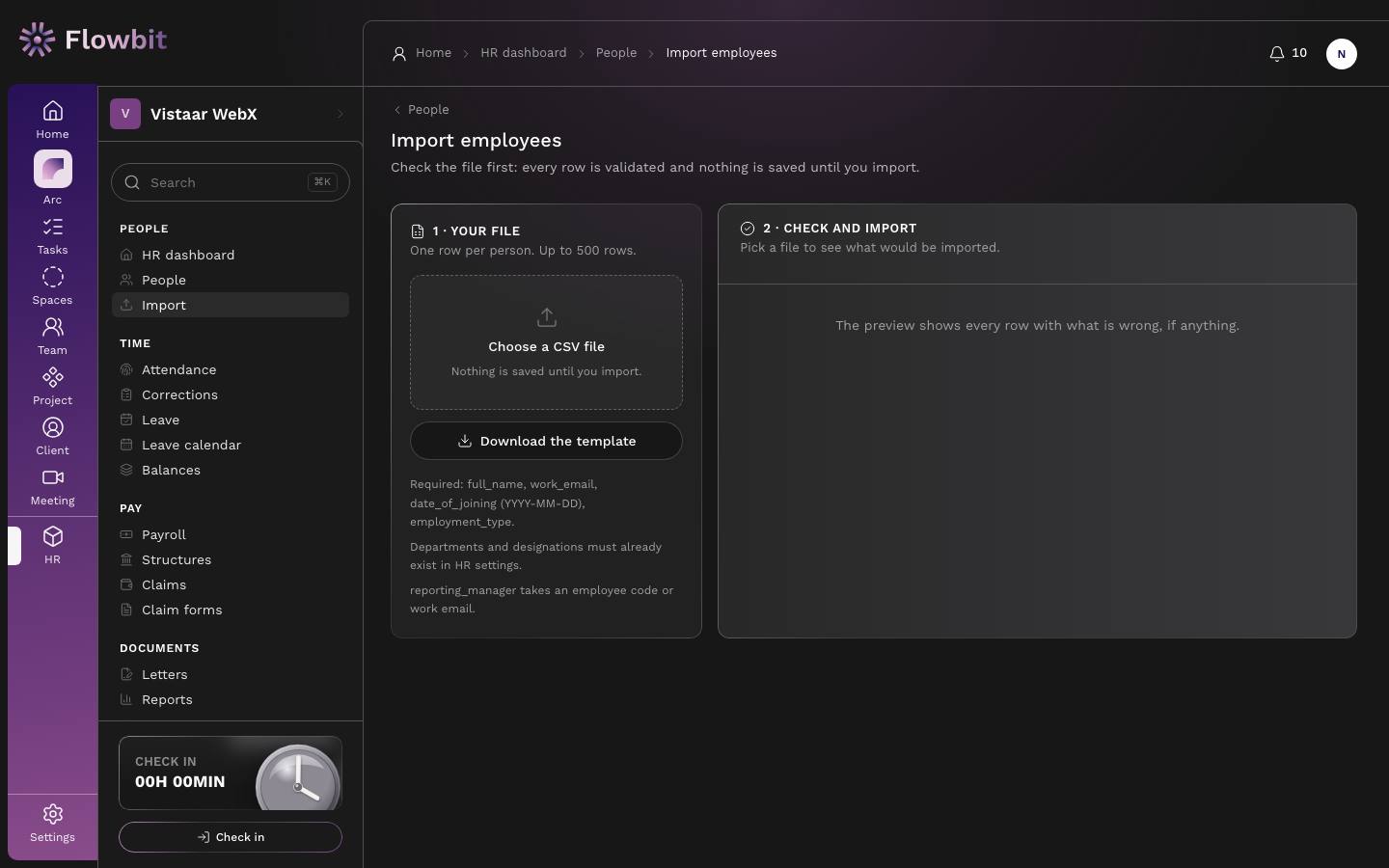This screenshot has width=1389, height=868.
Task: Open Reports in the sidebar
Action: (231, 699)
